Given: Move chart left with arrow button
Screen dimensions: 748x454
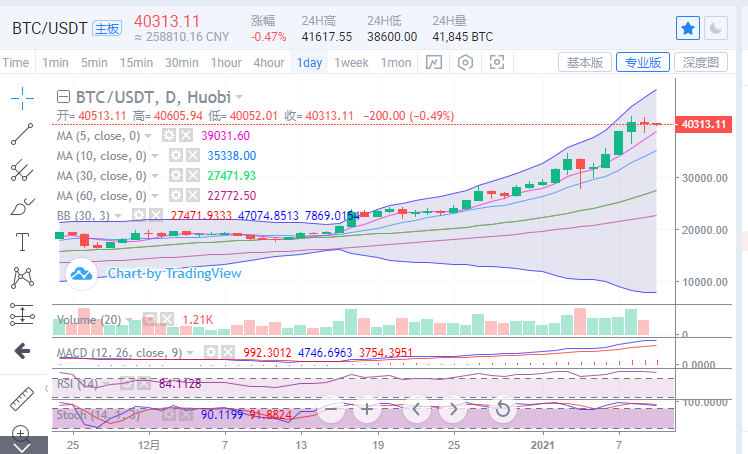Looking at the screenshot, I should point(416,409).
